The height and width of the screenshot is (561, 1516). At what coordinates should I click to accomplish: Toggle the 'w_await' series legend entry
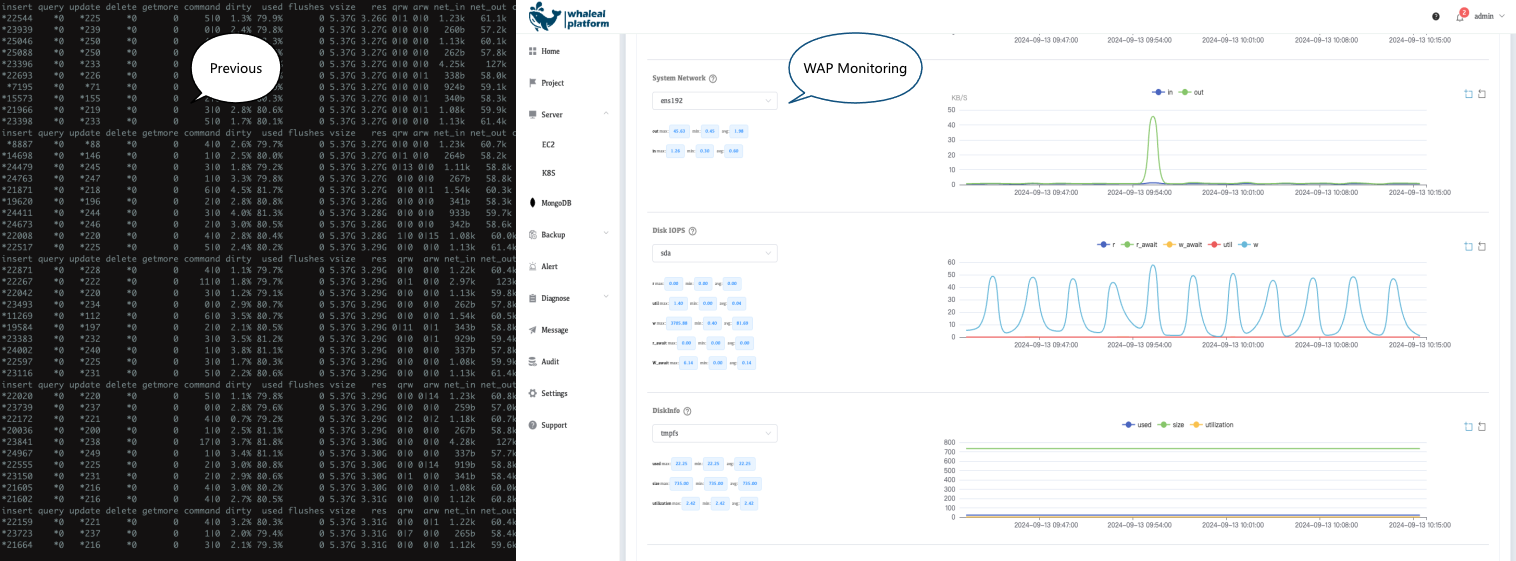point(1182,244)
